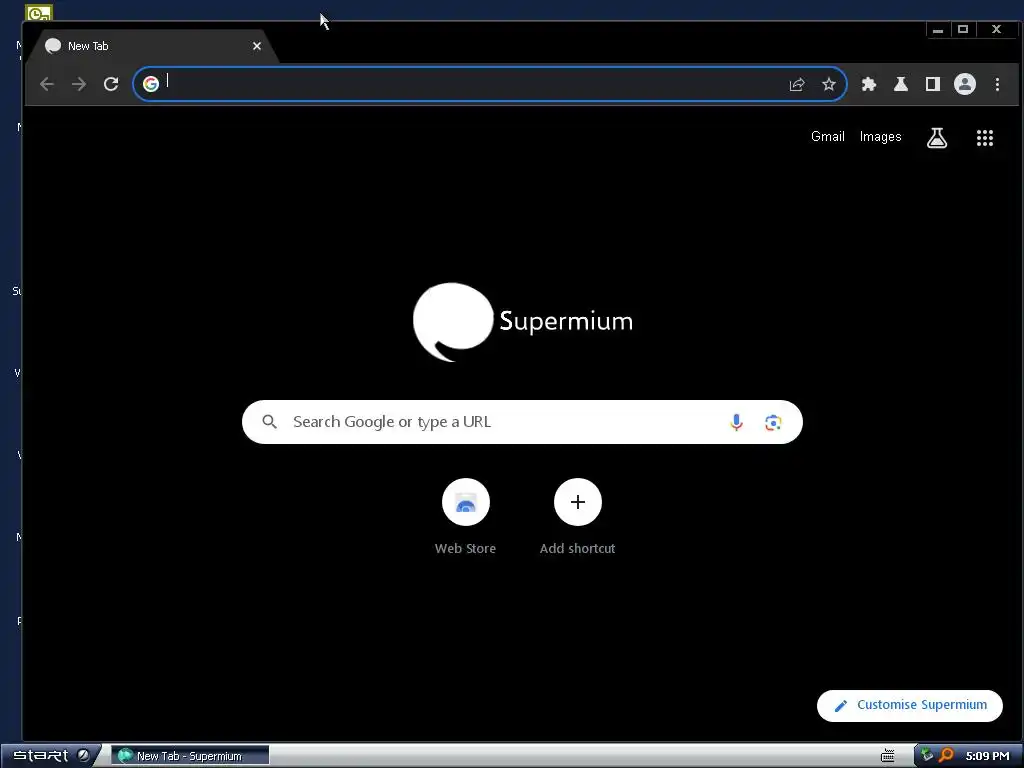Toggle the side panel button
The height and width of the screenshot is (768, 1024).
[933, 84]
